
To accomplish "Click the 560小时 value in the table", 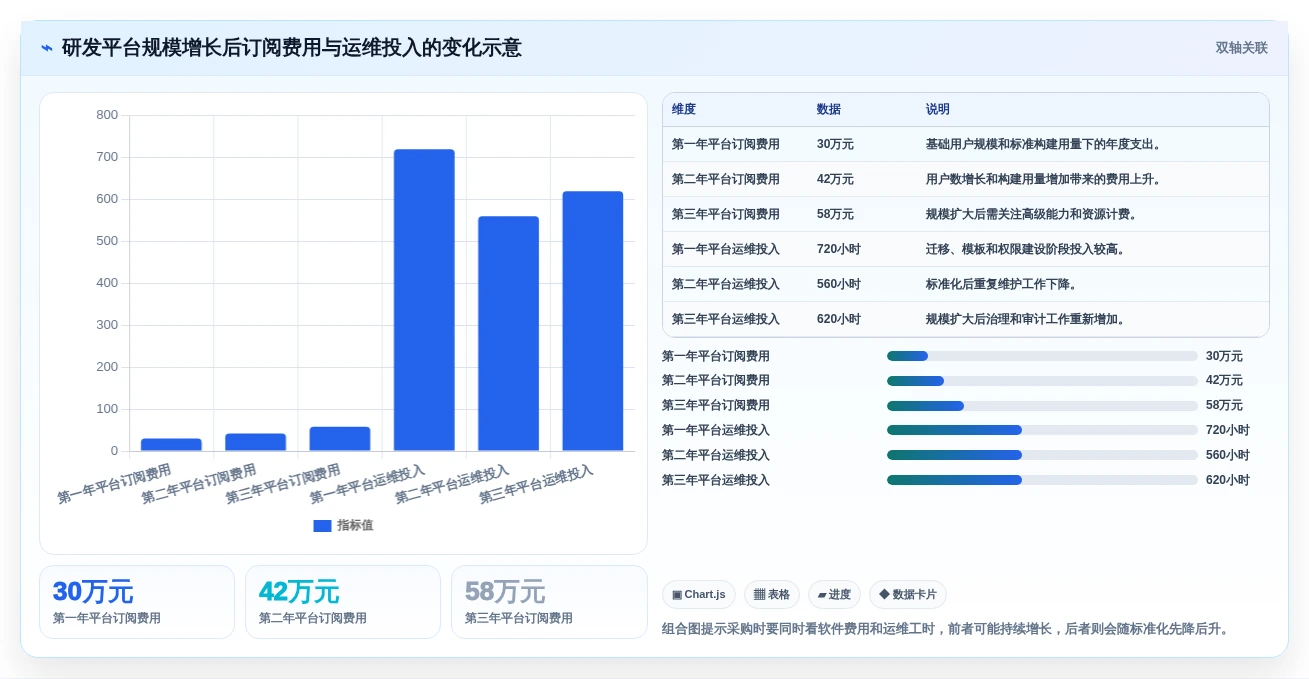I will tap(839, 284).
